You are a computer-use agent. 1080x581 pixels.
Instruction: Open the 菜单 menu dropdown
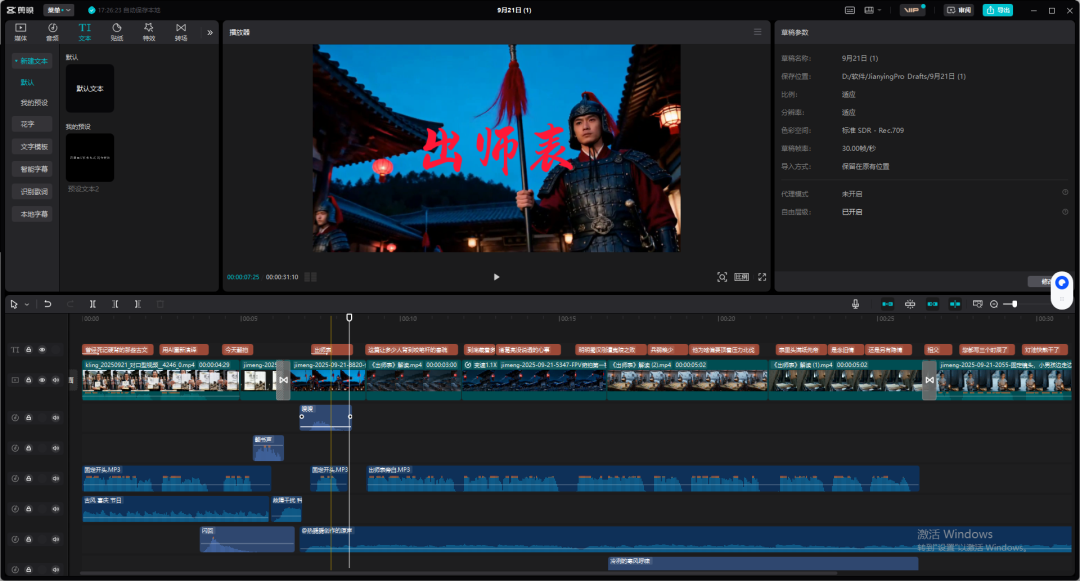(58, 10)
